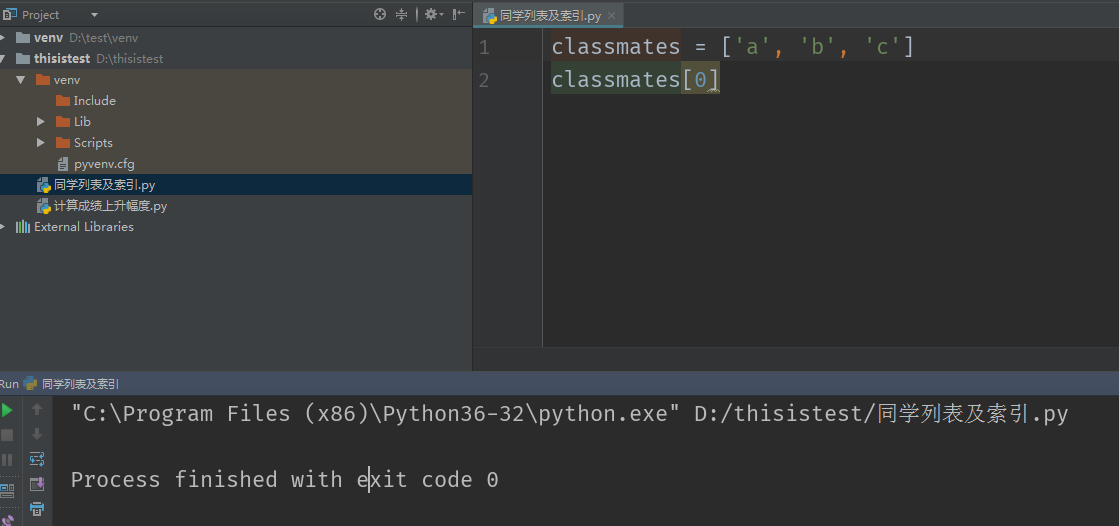Click the green Rerun button in Run panel
1119x526 pixels.
7,410
